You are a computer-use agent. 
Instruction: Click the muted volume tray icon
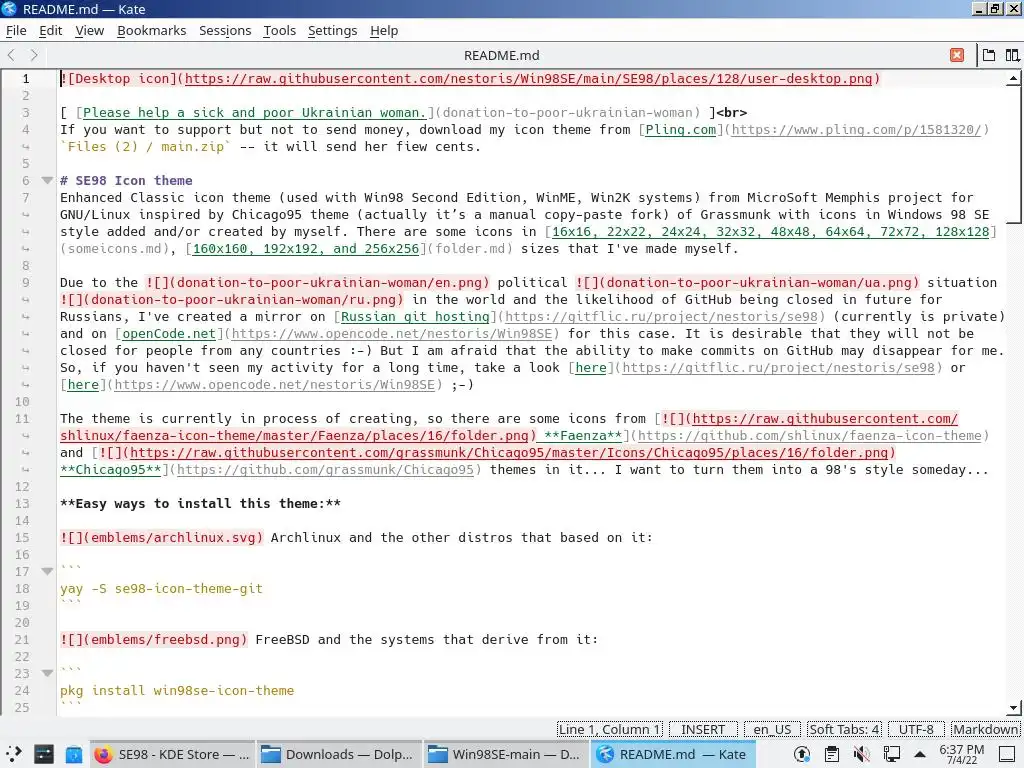tap(861, 754)
